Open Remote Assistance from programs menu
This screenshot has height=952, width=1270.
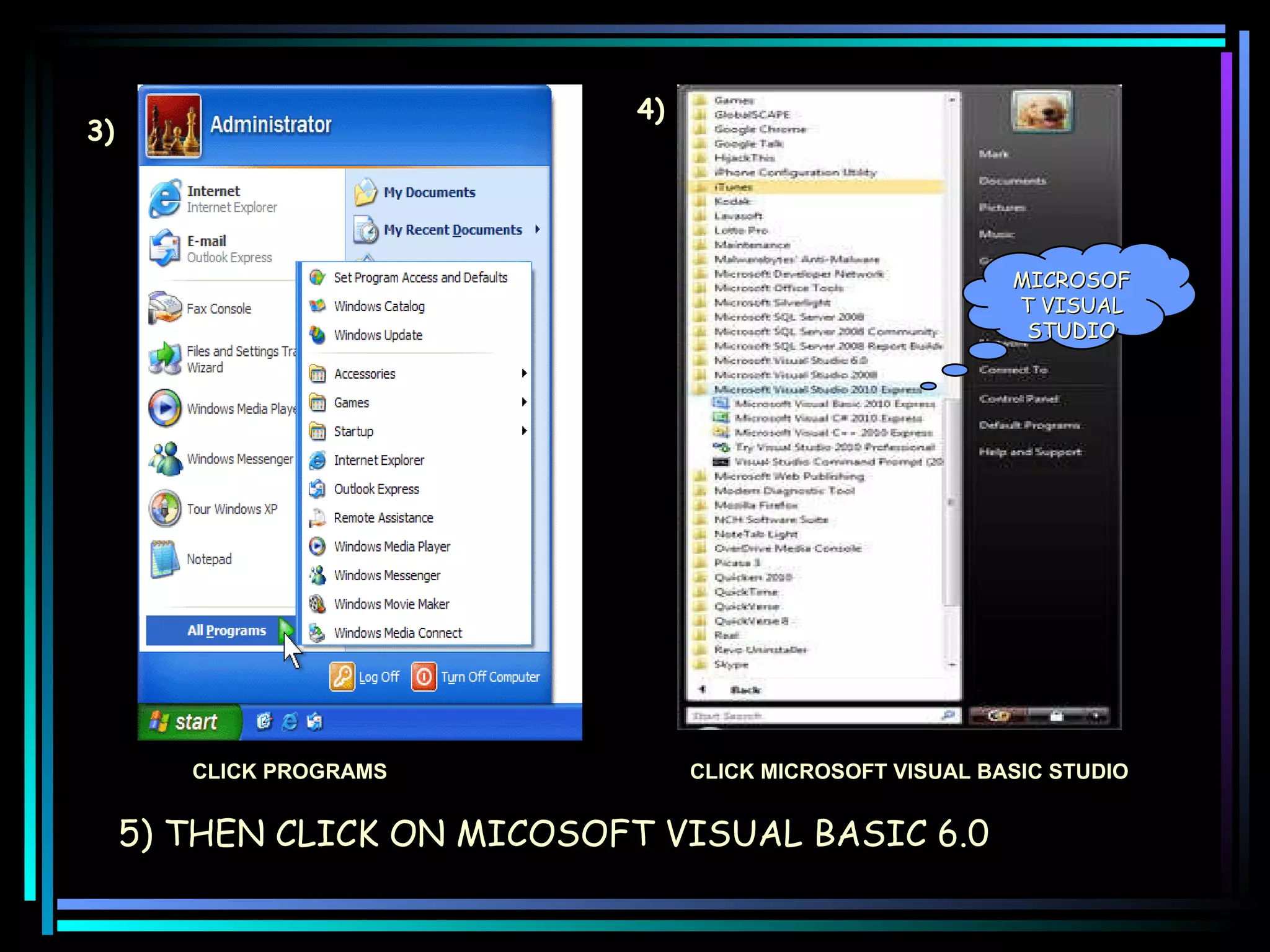pos(383,518)
